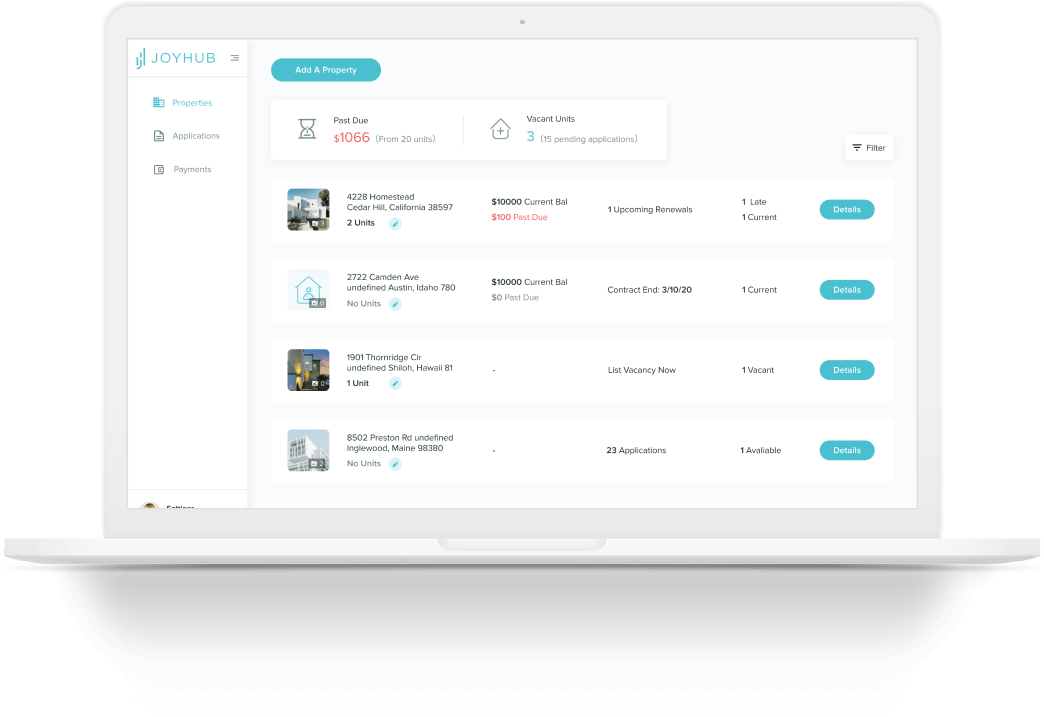Click the Vacant Units house icon
1044x717 pixels.
(500, 129)
